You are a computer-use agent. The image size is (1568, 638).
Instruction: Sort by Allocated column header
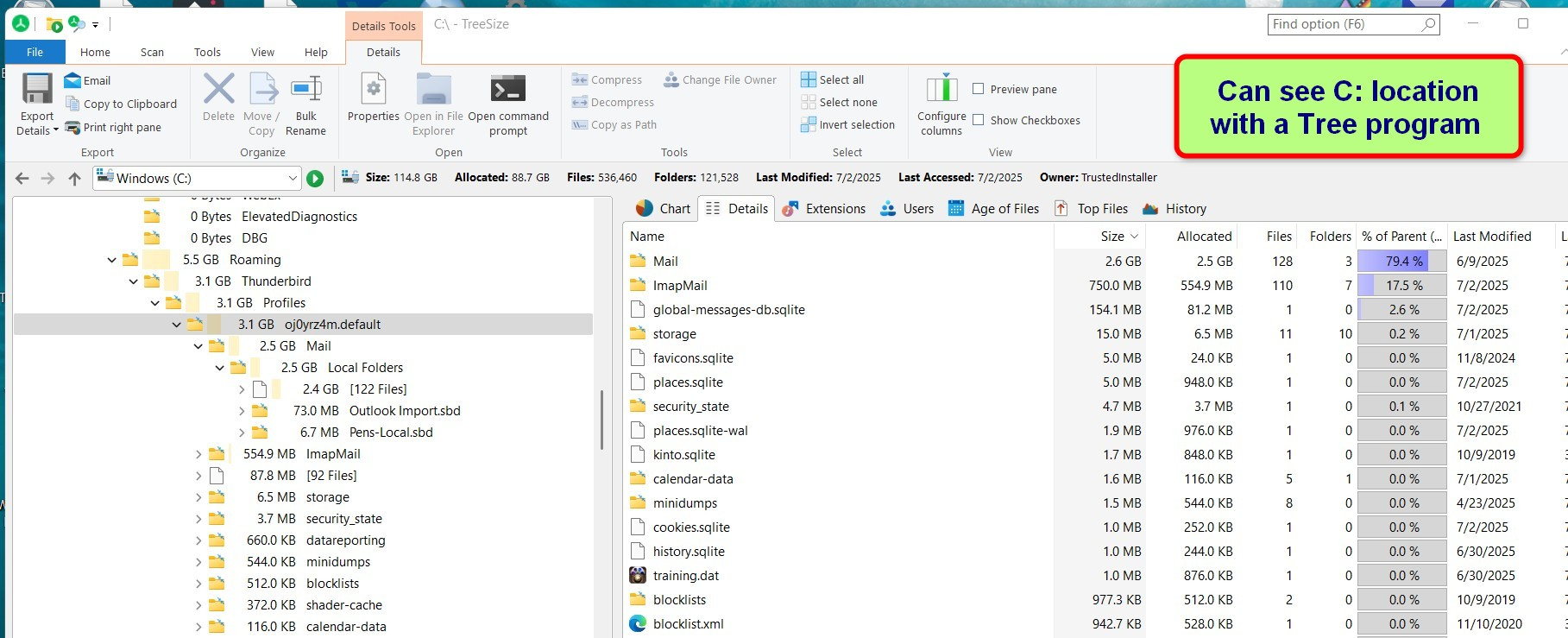point(1193,236)
